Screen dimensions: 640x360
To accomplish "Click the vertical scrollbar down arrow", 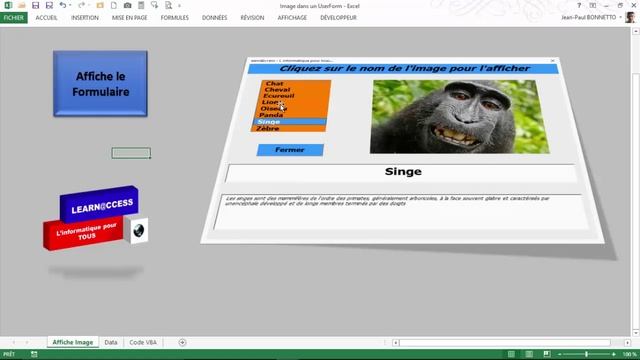I will (x=636, y=333).
